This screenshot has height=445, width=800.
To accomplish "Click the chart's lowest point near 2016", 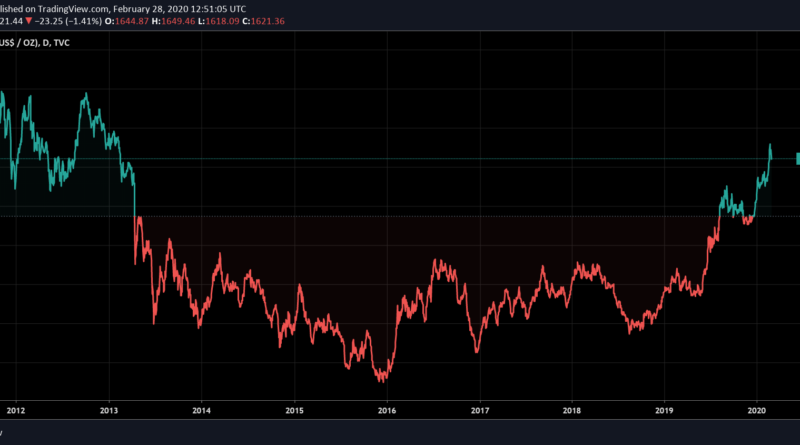I will click(381, 381).
